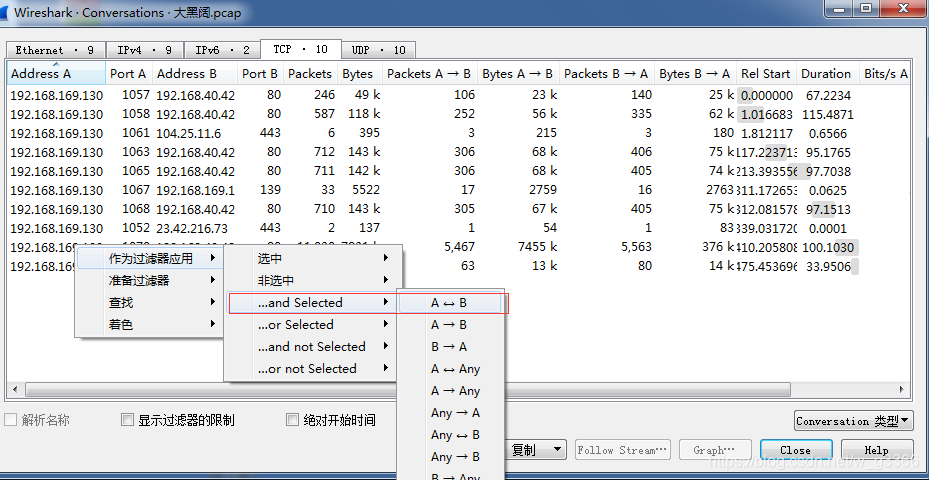Screen dimensions: 929x480
Task: Open 着色 context menu item
Action: 150,324
